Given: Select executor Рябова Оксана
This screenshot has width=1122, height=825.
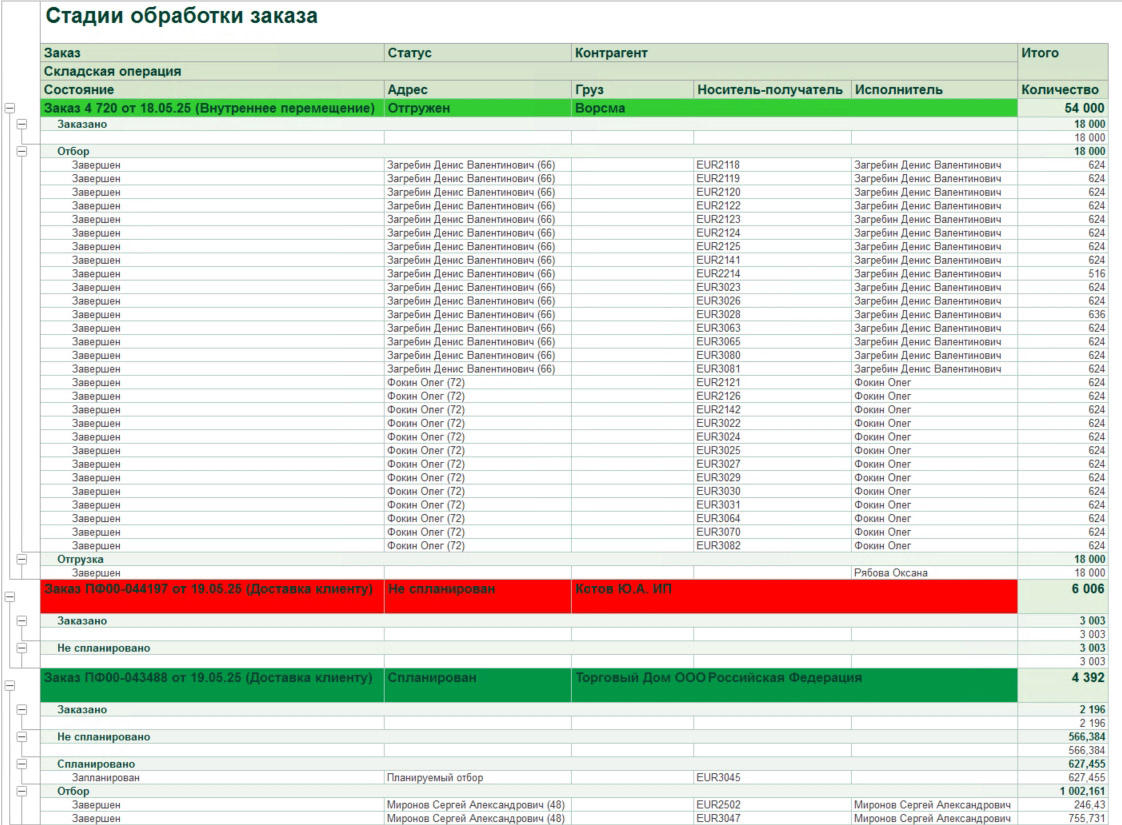Looking at the screenshot, I should tap(935, 572).
